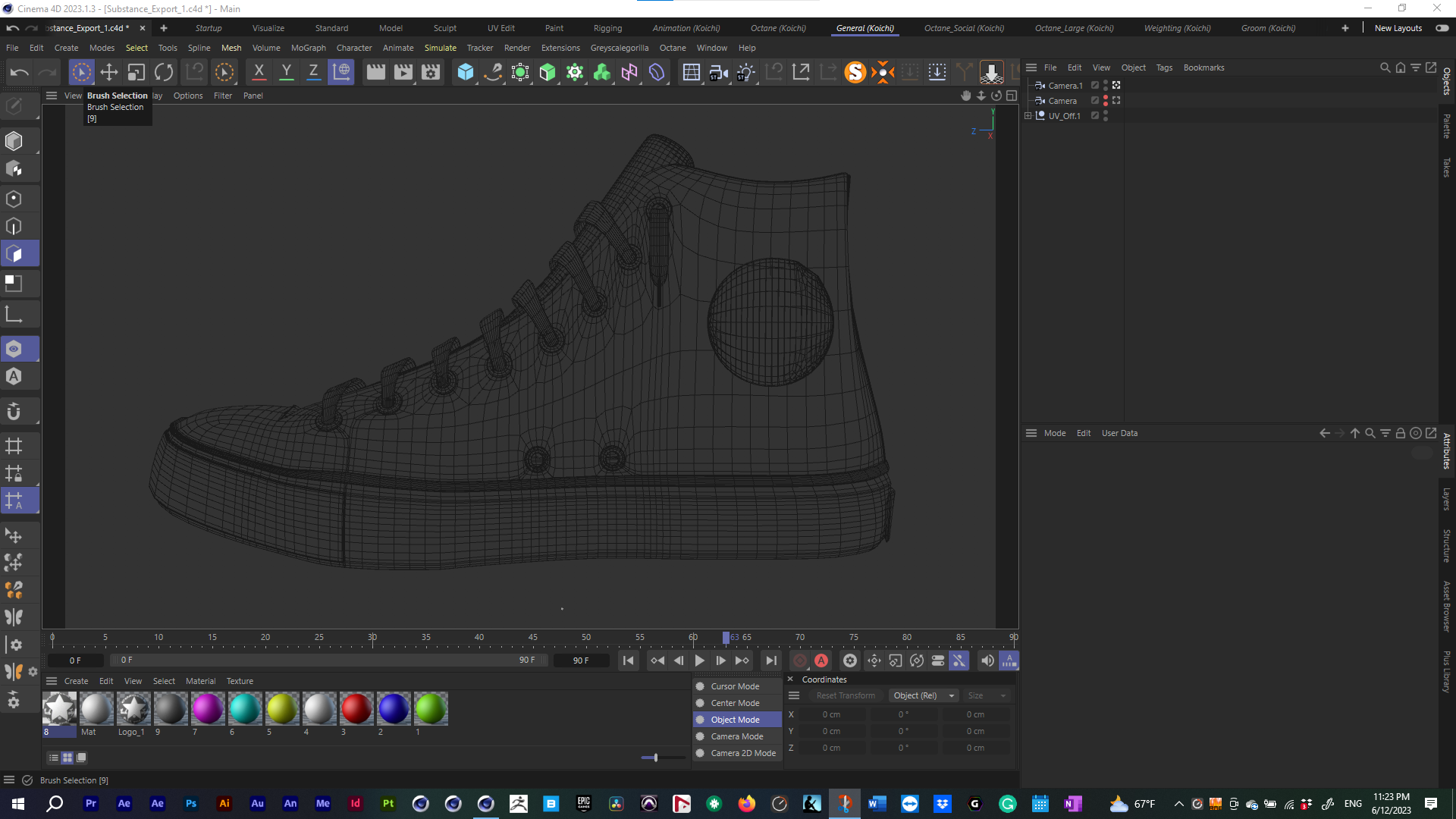Viewport: 1456px width, 819px height.
Task: Select the Scale tool
Action: tap(136, 71)
